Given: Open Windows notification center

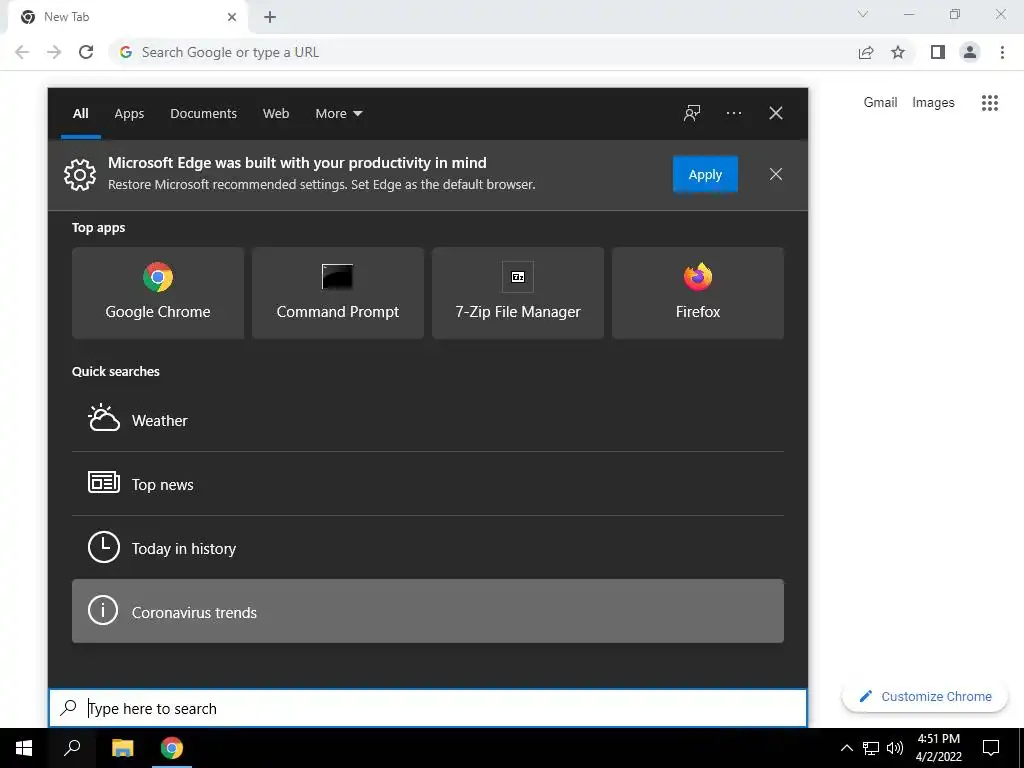Looking at the screenshot, I should [x=991, y=748].
